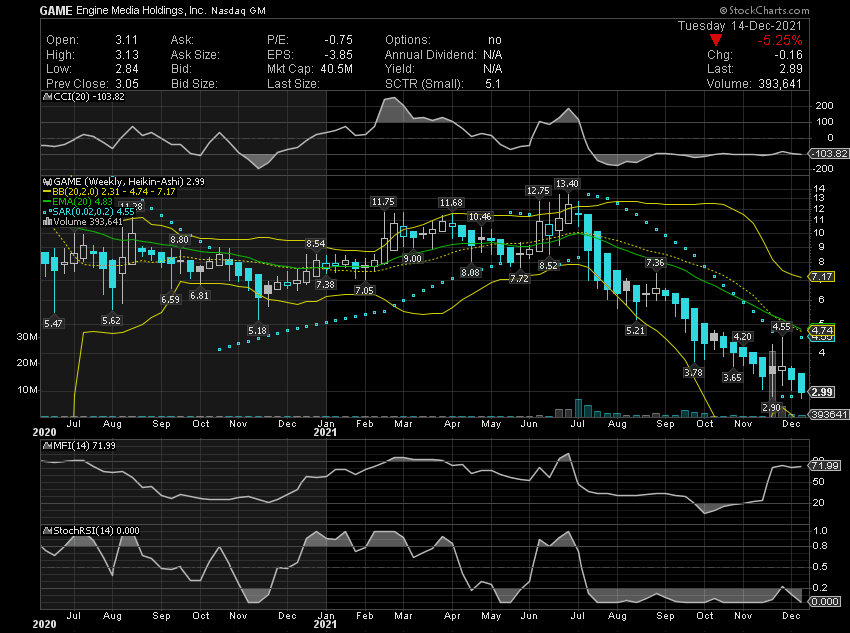Click the 3.65 price low label
850x633 pixels.
tap(732, 378)
